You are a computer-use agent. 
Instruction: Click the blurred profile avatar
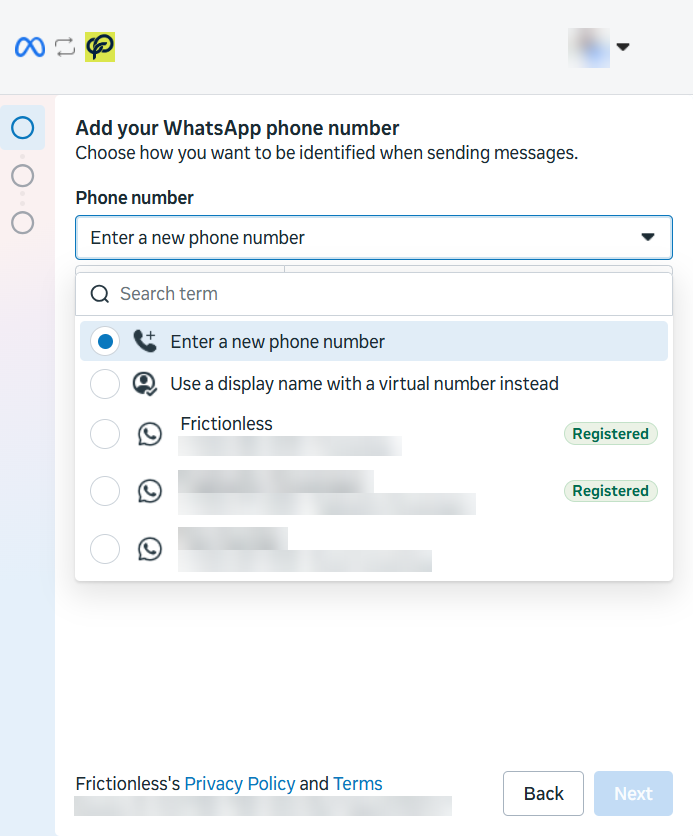tap(589, 47)
